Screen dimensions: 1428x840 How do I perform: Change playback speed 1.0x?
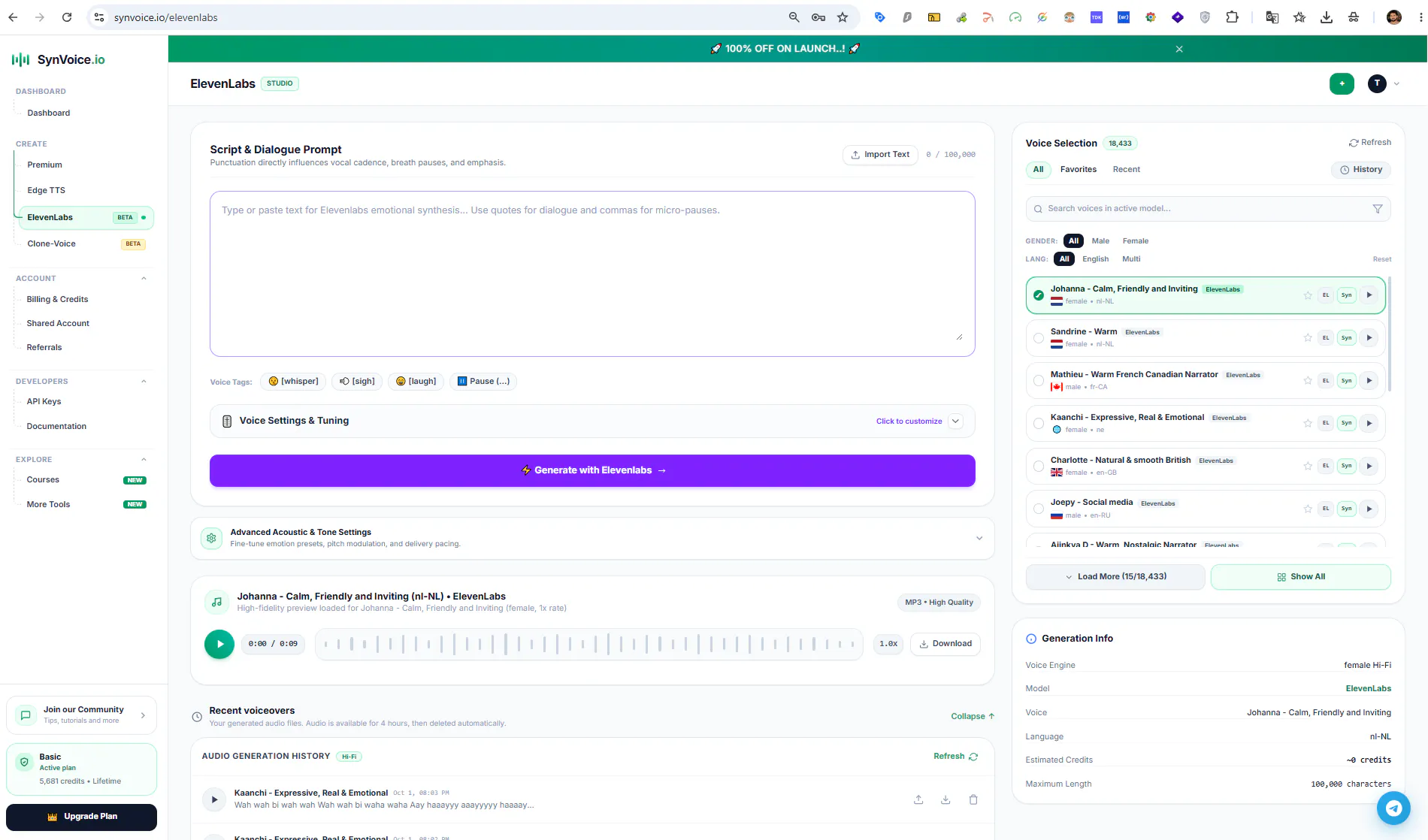[888, 644]
